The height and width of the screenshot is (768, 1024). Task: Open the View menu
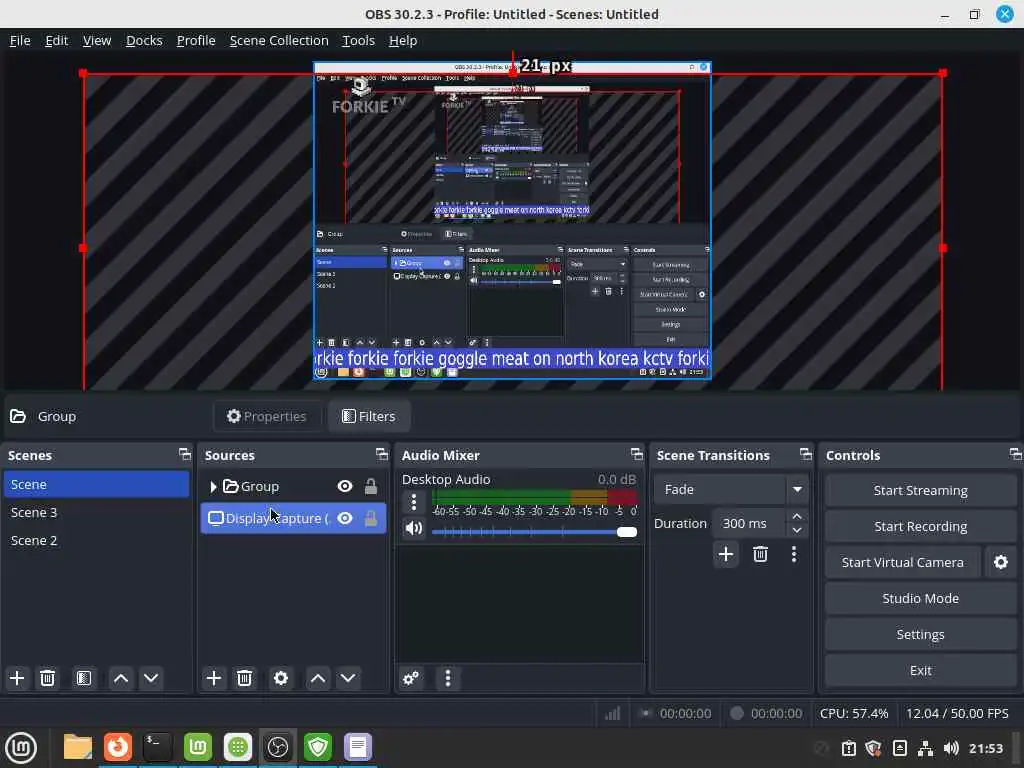97,40
